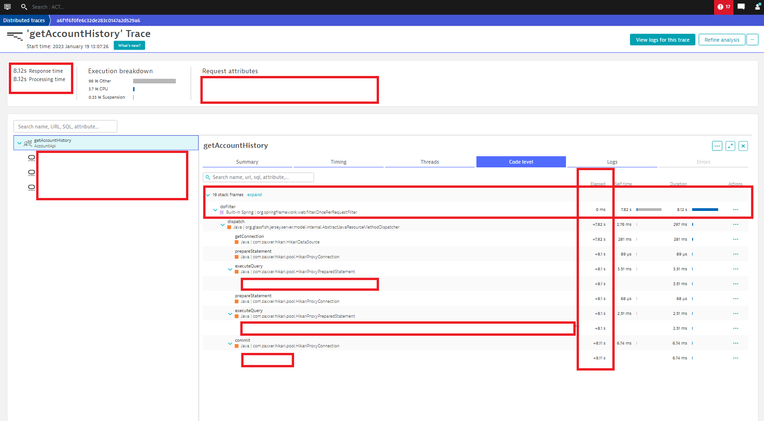Switch to the Summary tab
Viewport: 764px width, 421px height.
247,162
